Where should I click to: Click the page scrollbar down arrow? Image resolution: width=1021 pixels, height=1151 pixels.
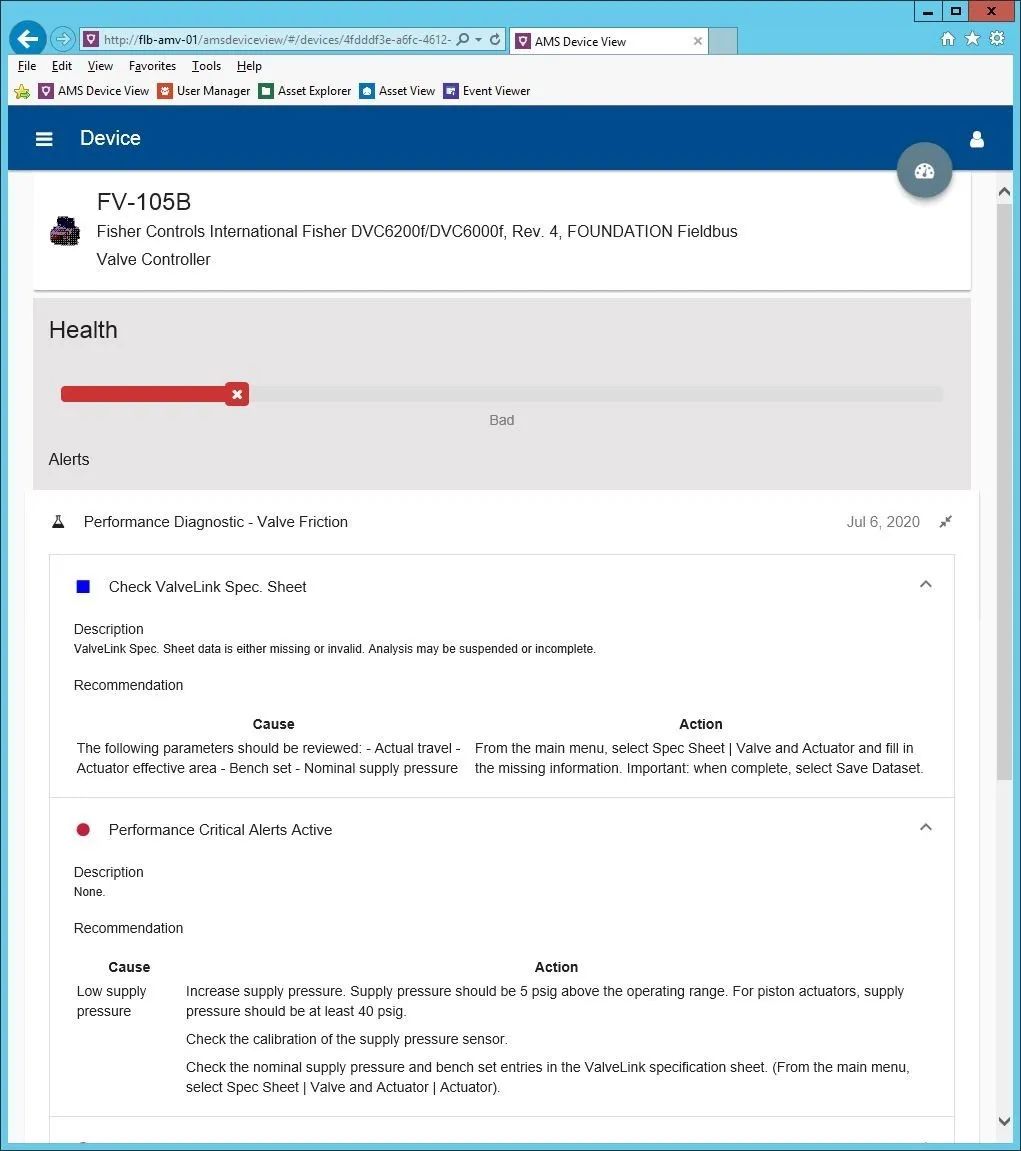[1005, 1121]
